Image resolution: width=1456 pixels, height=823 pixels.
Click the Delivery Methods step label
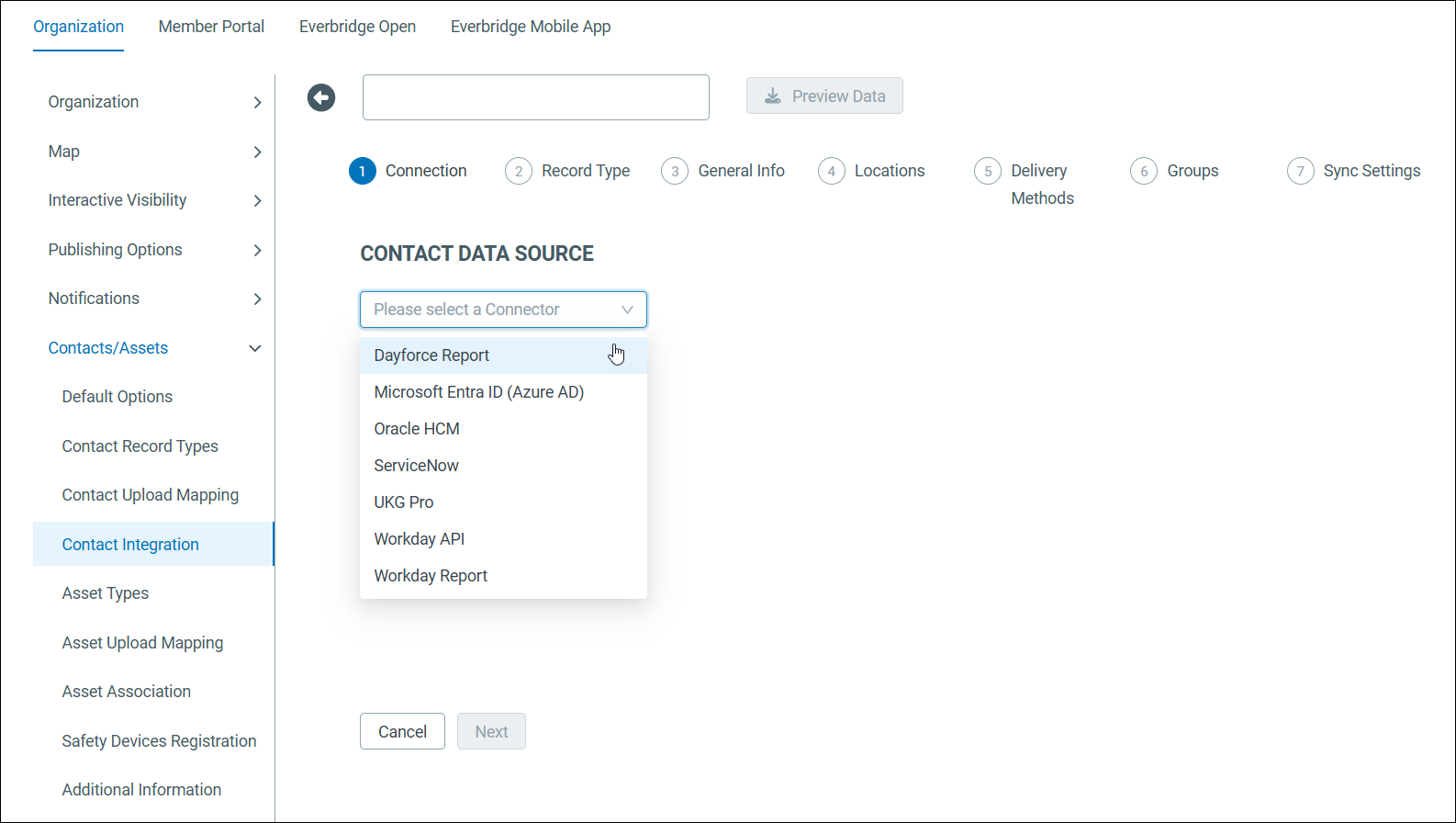pos(1042,185)
